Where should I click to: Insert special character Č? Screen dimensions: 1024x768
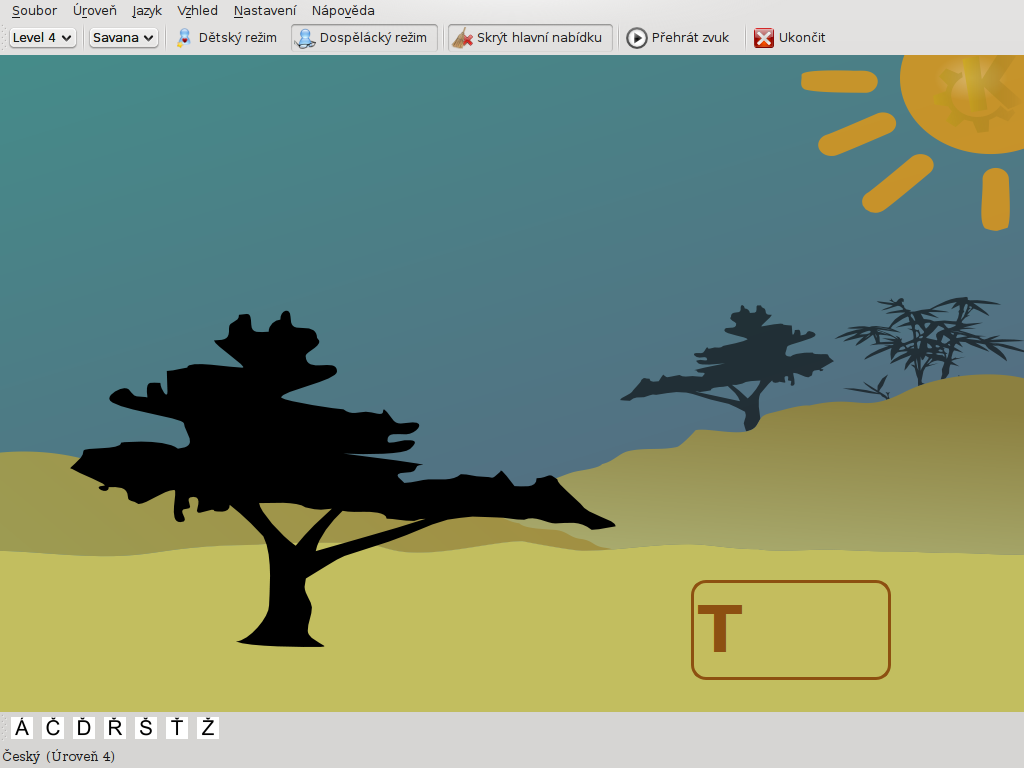[53, 728]
